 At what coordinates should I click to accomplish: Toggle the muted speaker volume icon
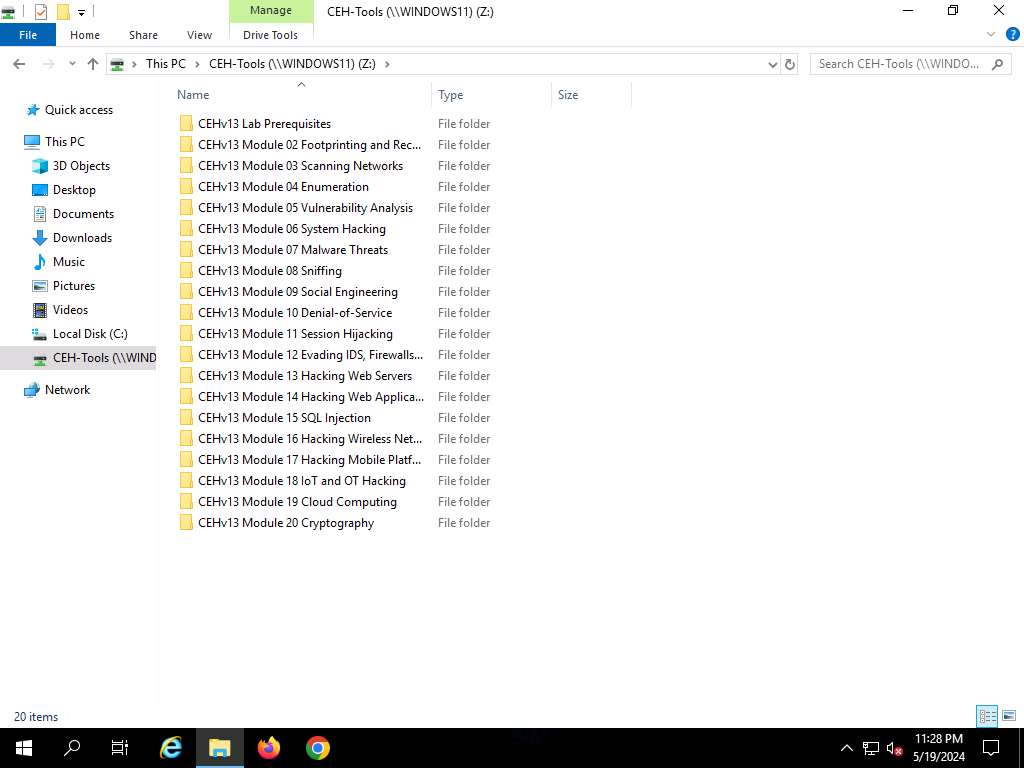(x=895, y=748)
